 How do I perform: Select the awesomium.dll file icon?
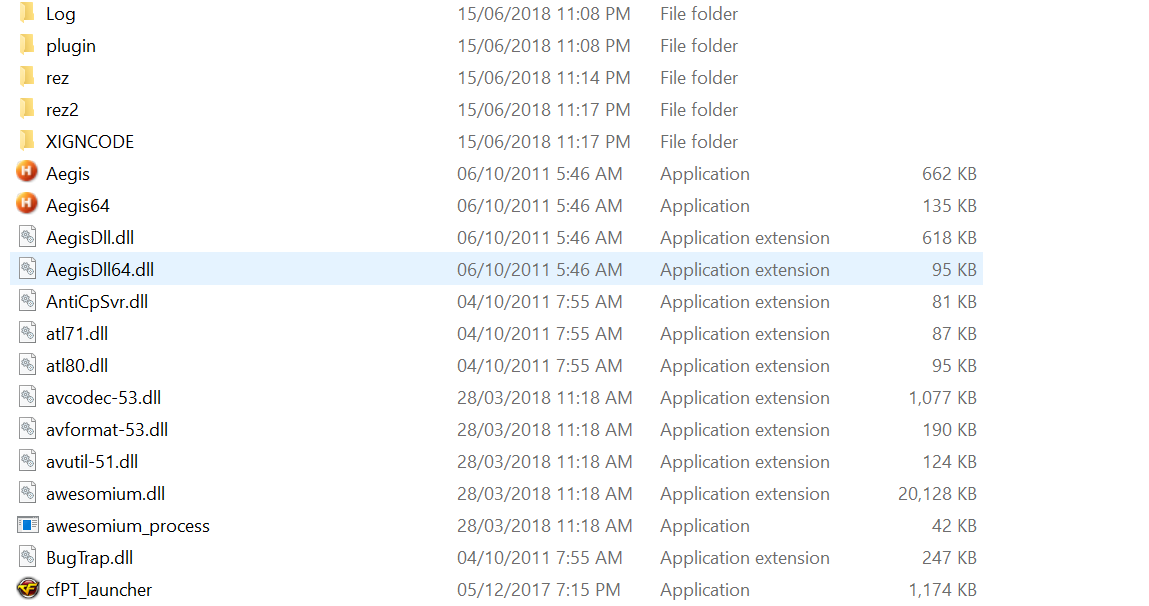tap(27, 492)
